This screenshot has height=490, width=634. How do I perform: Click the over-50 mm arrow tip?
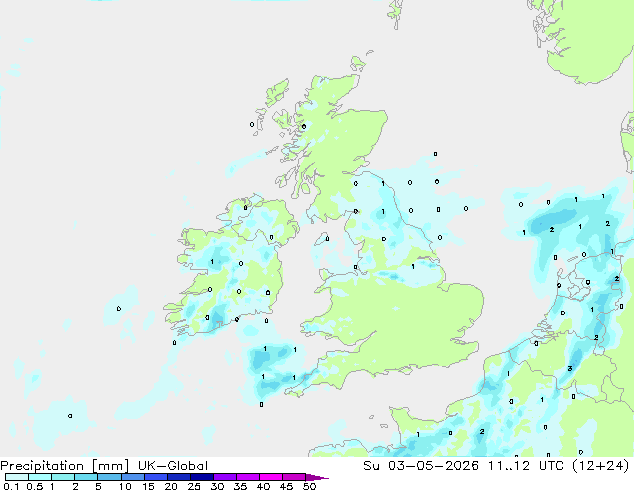(x=317, y=477)
